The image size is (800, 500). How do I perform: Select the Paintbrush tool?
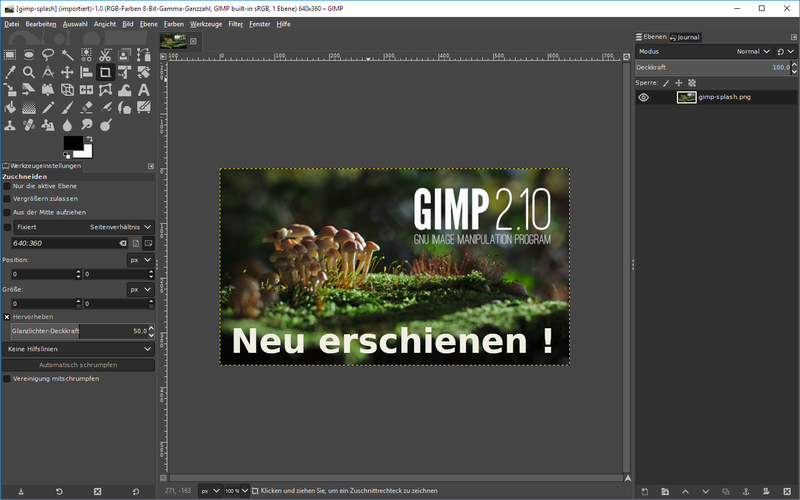pyautogui.click(x=67, y=108)
